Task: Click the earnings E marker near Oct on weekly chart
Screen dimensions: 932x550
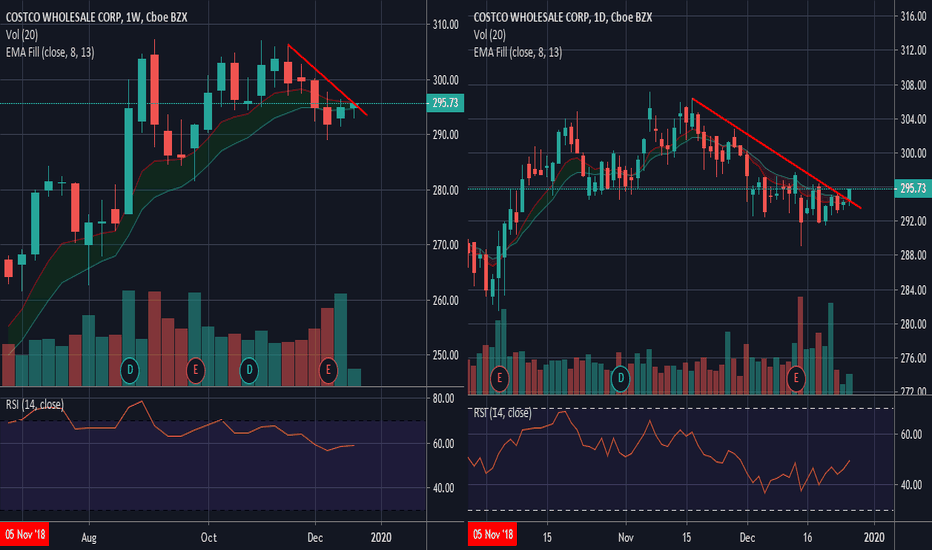Action: (x=195, y=370)
